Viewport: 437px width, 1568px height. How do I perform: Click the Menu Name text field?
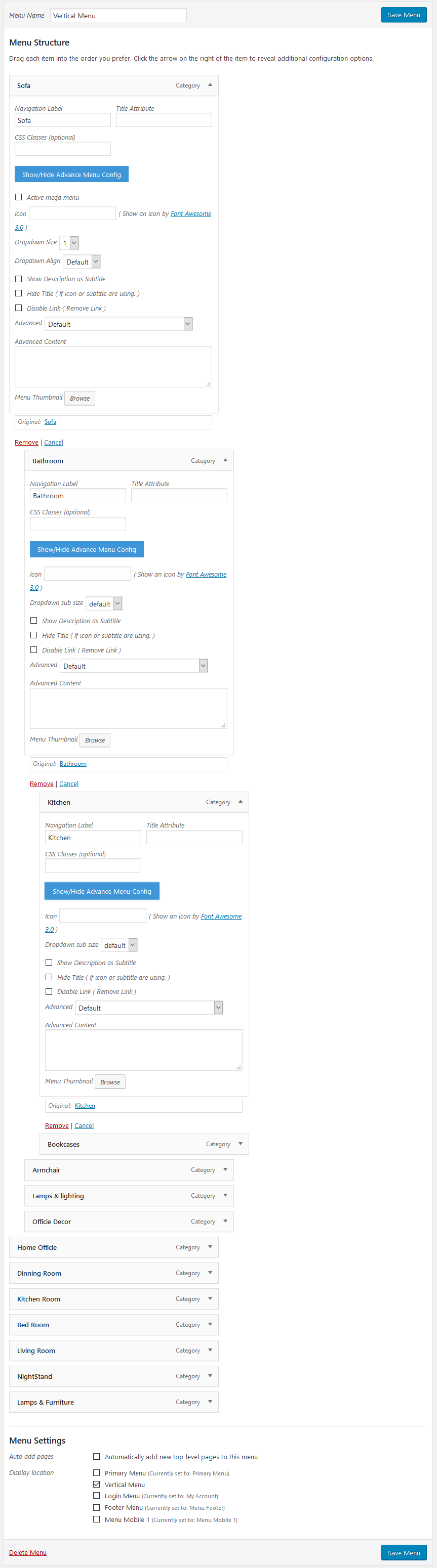[x=118, y=15]
